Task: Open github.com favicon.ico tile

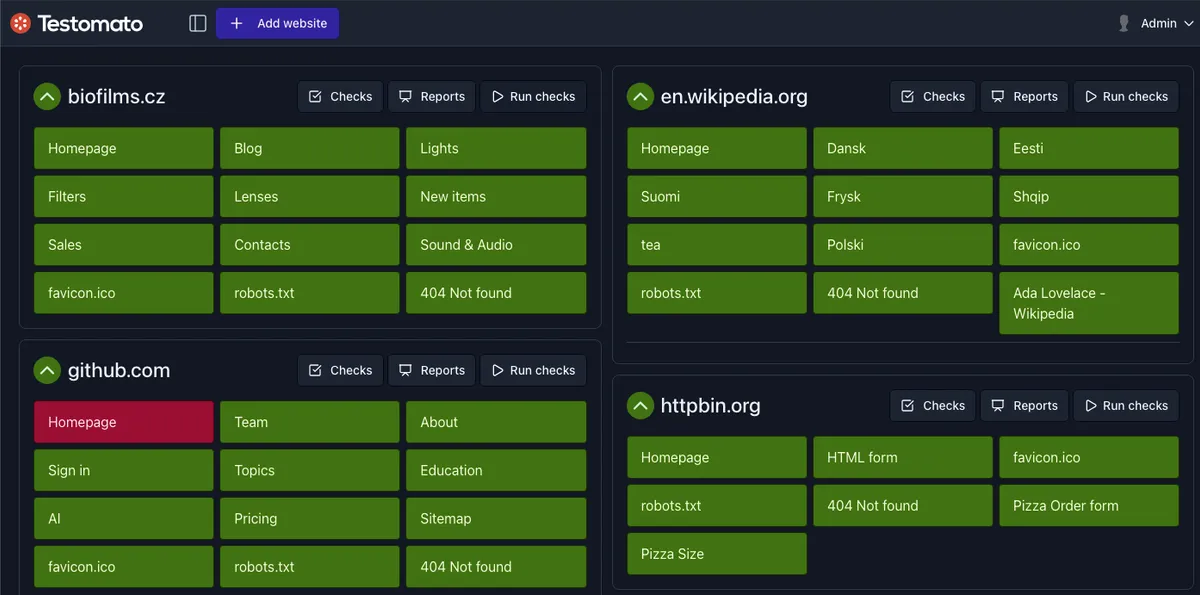Action: [124, 567]
